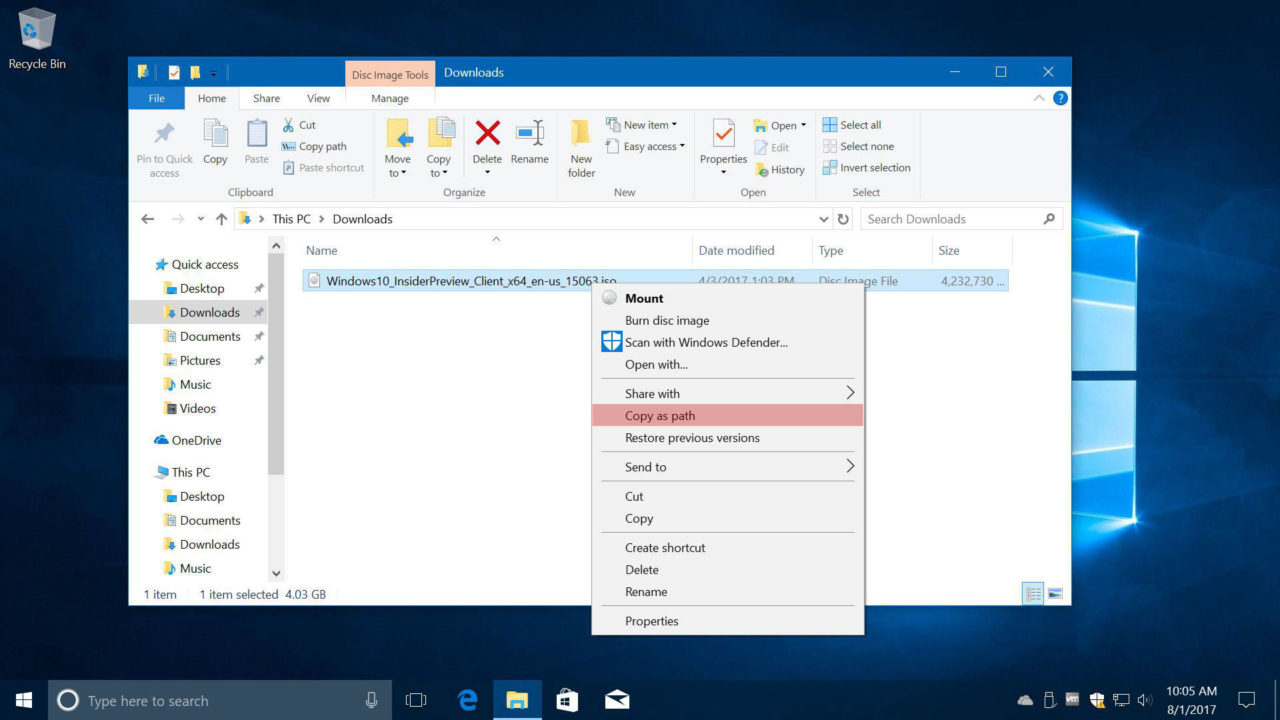Viewport: 1280px width, 720px height.
Task: Open the New item dropdown
Action: (x=641, y=125)
